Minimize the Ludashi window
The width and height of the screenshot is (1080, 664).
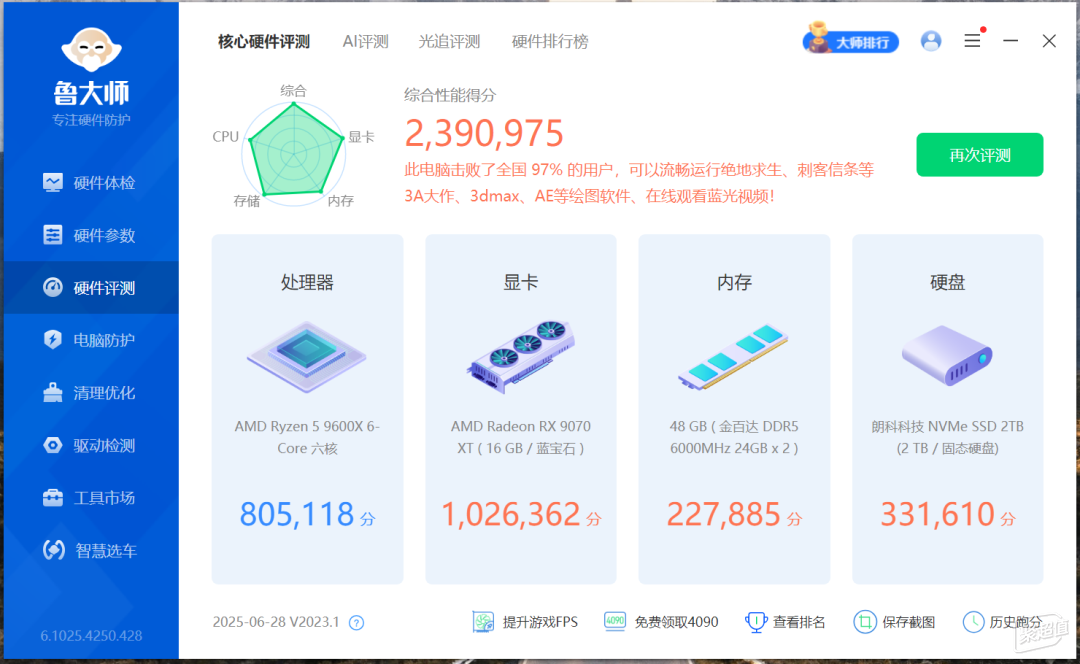click(1010, 41)
